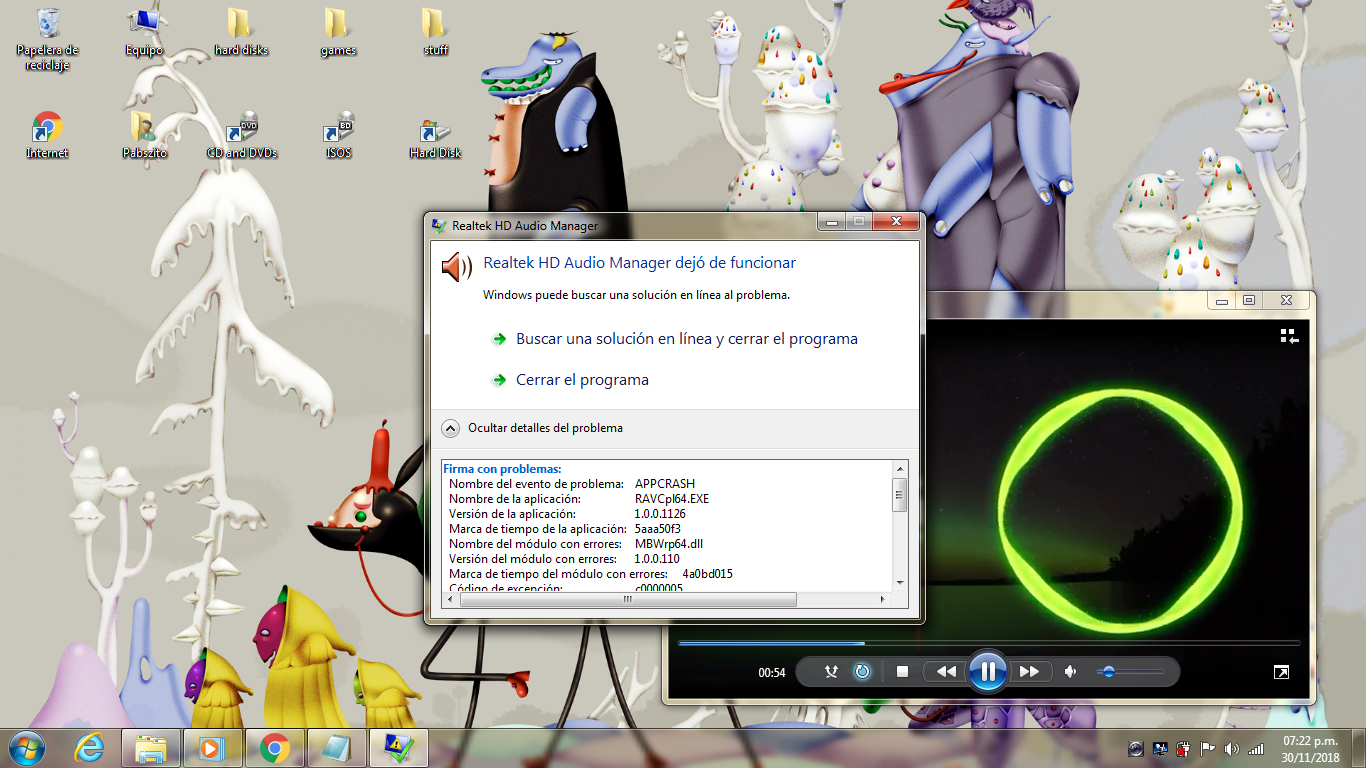
Task: Click the network signal tray icon
Action: (x=1256, y=748)
